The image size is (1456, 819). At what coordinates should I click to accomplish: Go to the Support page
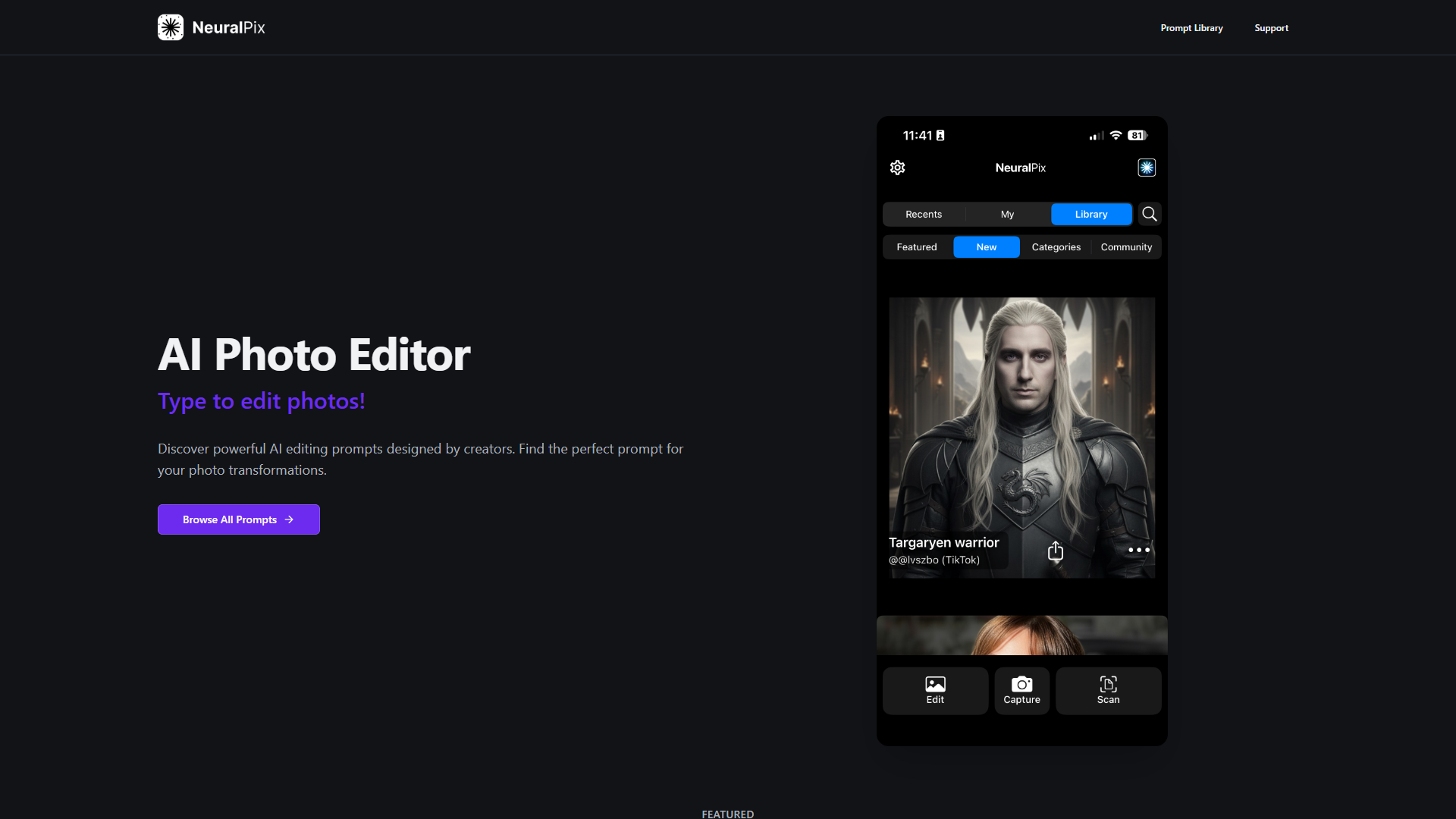pos(1271,28)
